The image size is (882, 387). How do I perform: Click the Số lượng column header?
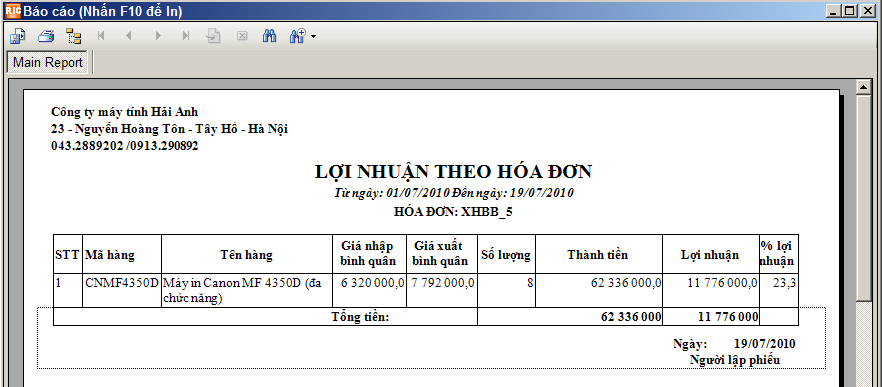pyautogui.click(x=506, y=255)
